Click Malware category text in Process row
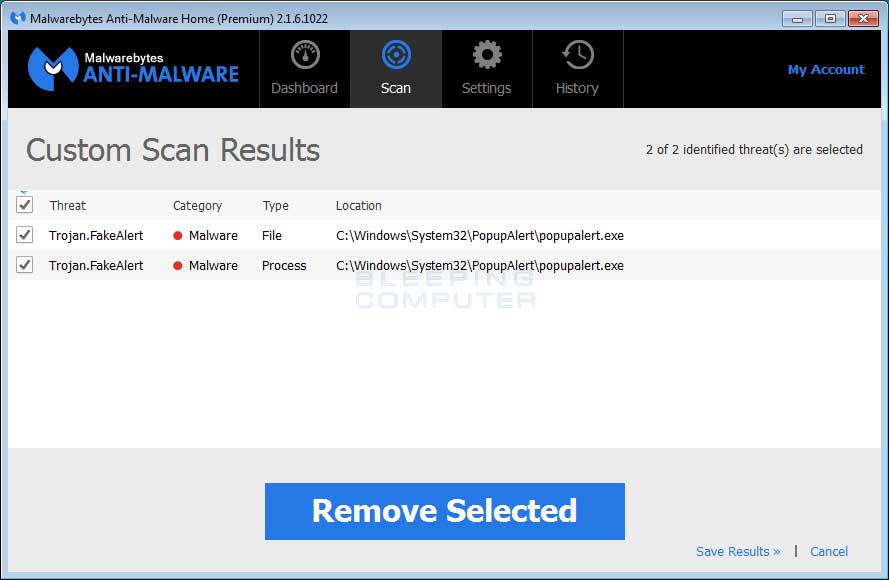Screen dimensions: 889x580 pyautogui.click(x=213, y=265)
